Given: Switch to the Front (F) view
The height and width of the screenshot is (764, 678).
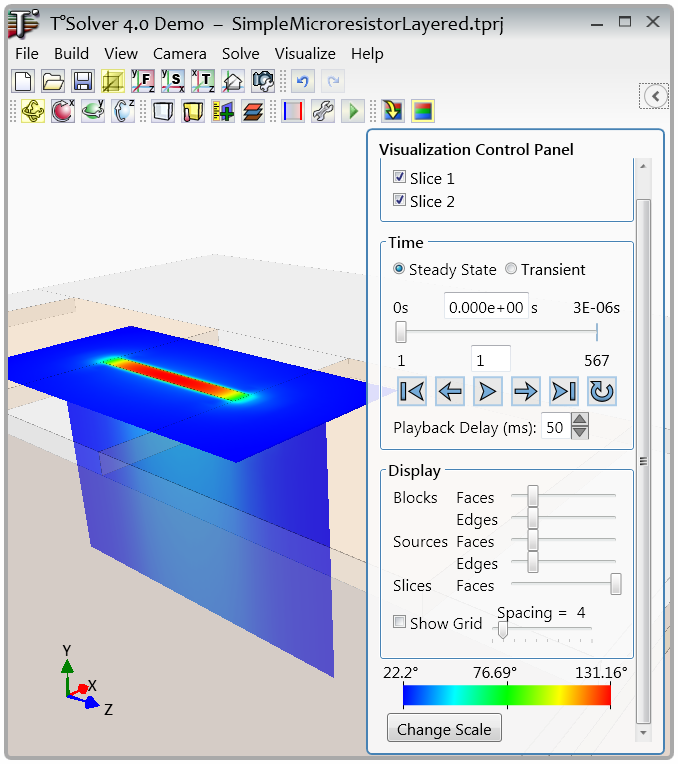Looking at the screenshot, I should pos(143,81).
